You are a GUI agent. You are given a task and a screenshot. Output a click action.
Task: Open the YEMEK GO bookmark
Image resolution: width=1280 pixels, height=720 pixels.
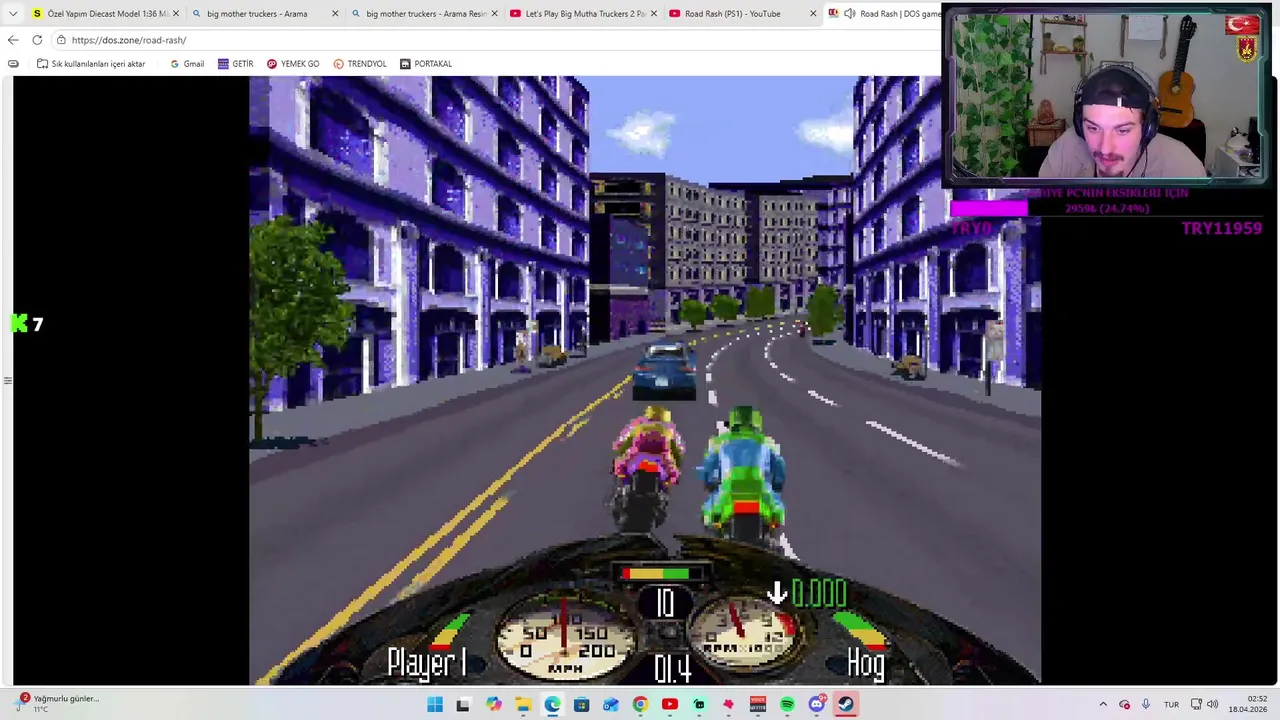[293, 64]
